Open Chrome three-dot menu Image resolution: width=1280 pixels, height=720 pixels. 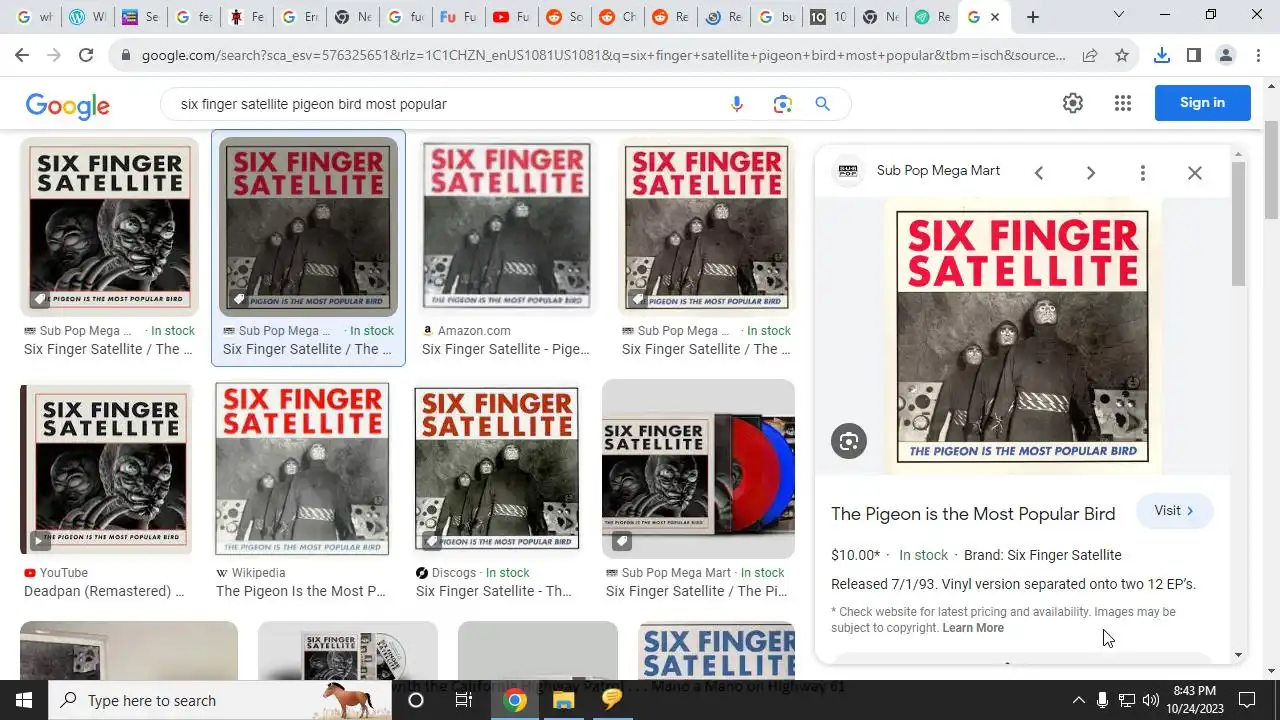tap(1258, 56)
